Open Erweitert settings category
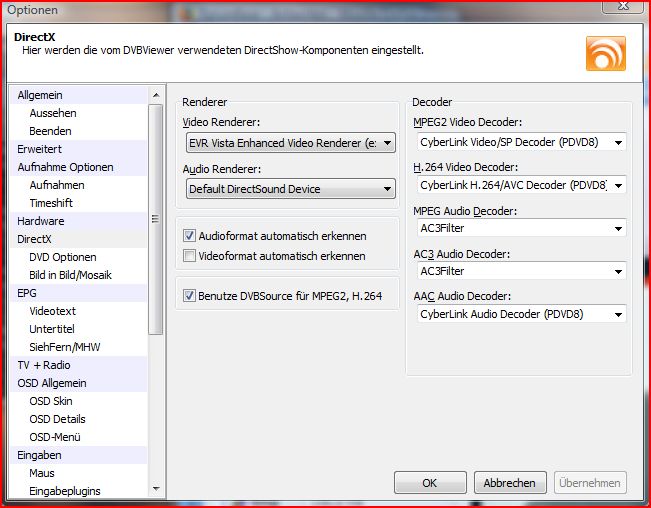The width and height of the screenshot is (651, 508). pyautogui.click(x=78, y=149)
